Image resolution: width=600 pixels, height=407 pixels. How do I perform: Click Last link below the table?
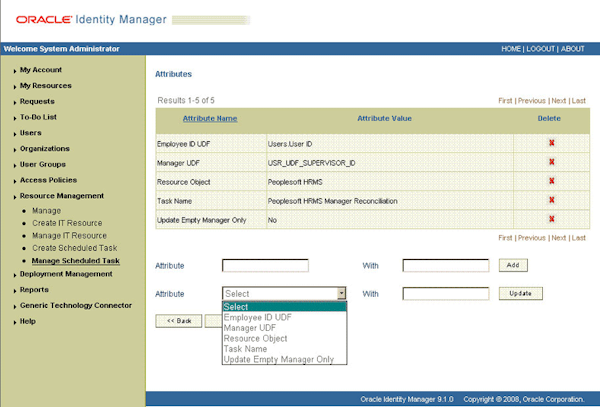coord(579,238)
